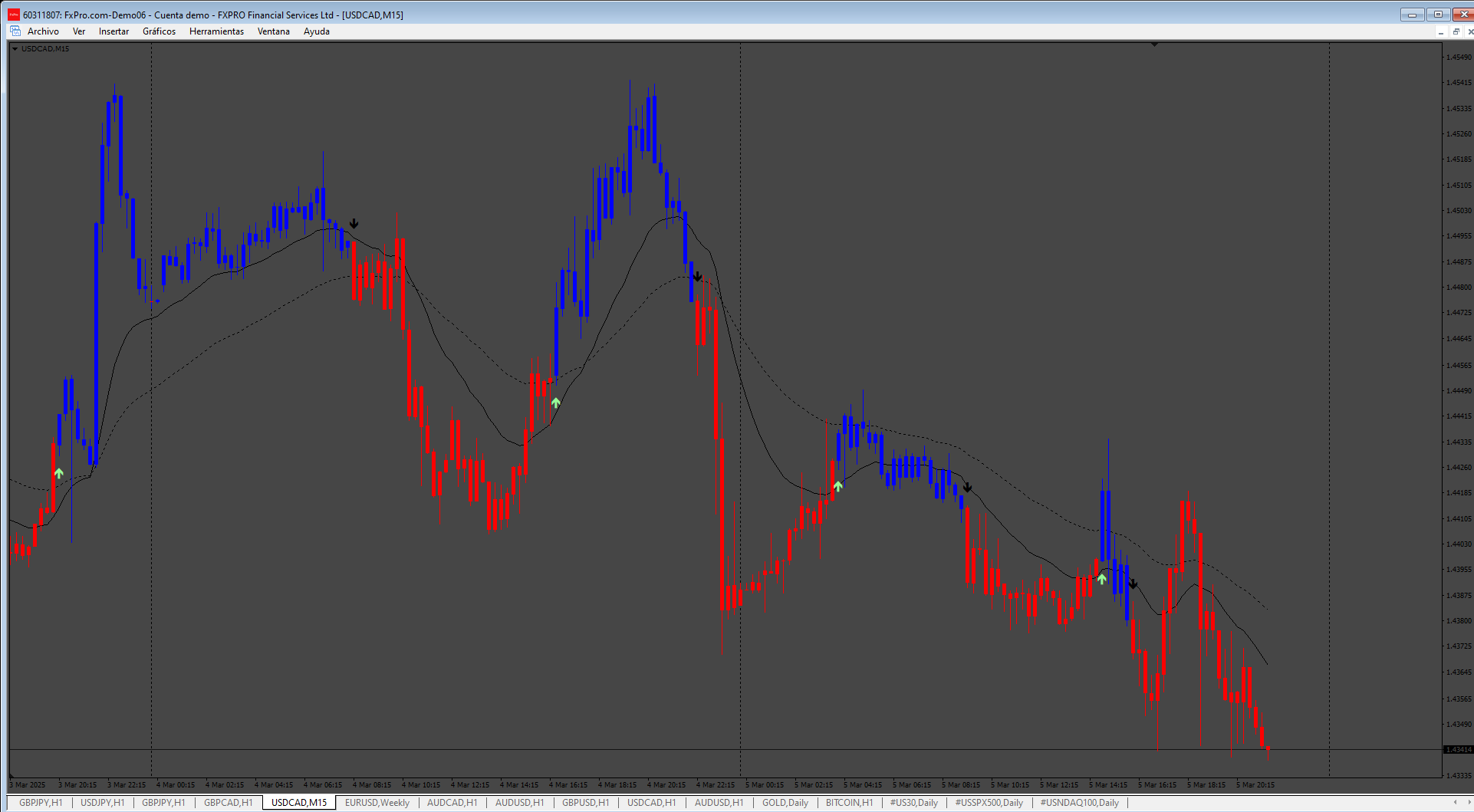This screenshot has width=1474, height=812.
Task: Restore the inner chart window
Action: 1456,31
